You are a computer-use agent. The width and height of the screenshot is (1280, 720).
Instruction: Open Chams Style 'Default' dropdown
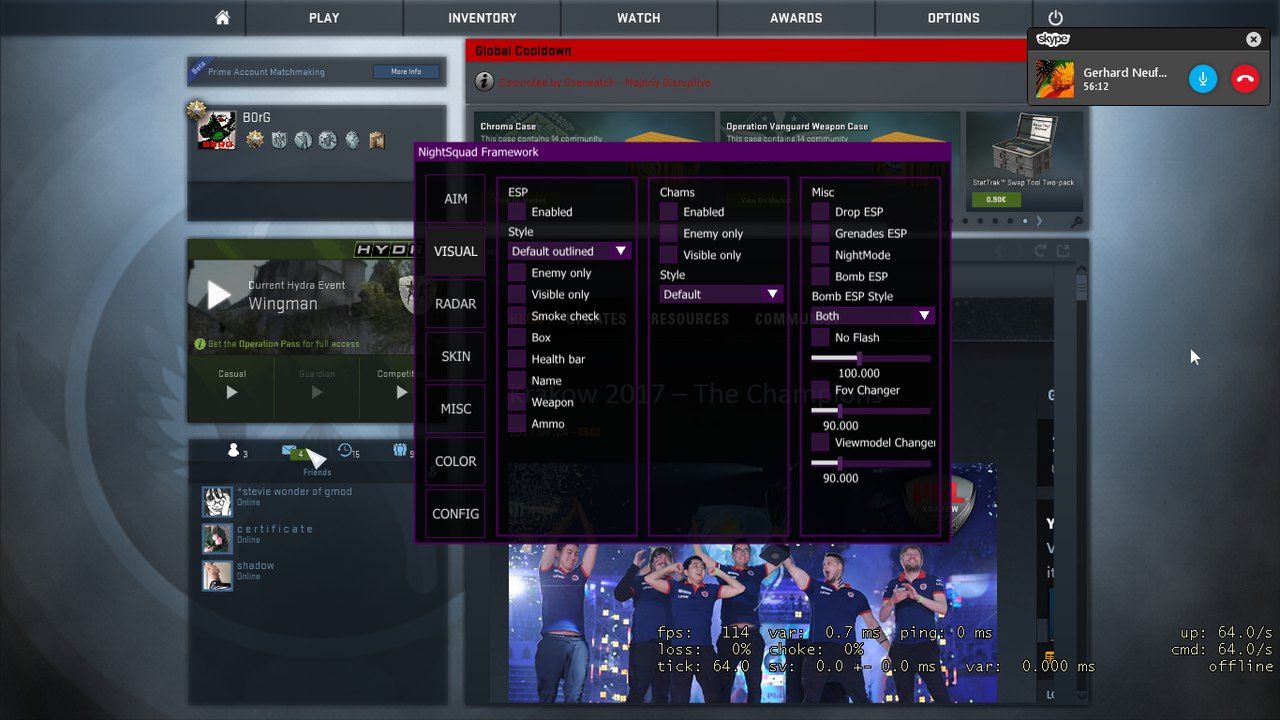(721, 294)
